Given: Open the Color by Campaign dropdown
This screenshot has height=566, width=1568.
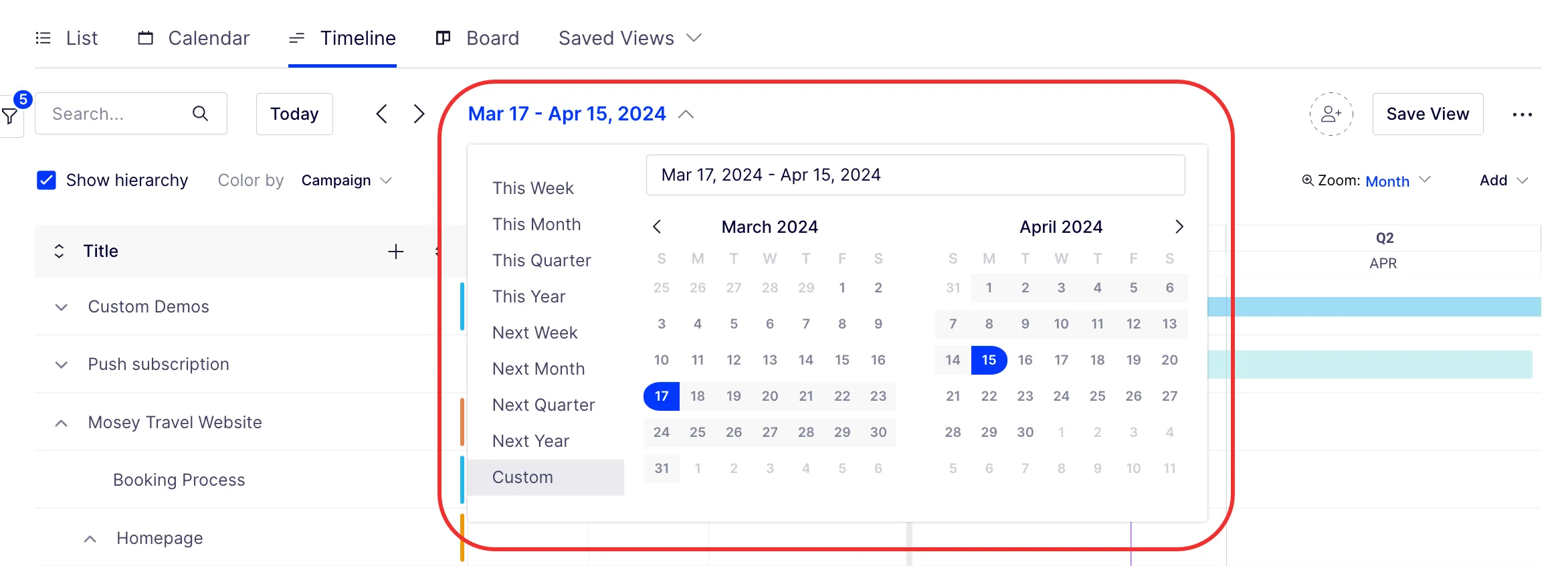Looking at the screenshot, I should pos(346,181).
